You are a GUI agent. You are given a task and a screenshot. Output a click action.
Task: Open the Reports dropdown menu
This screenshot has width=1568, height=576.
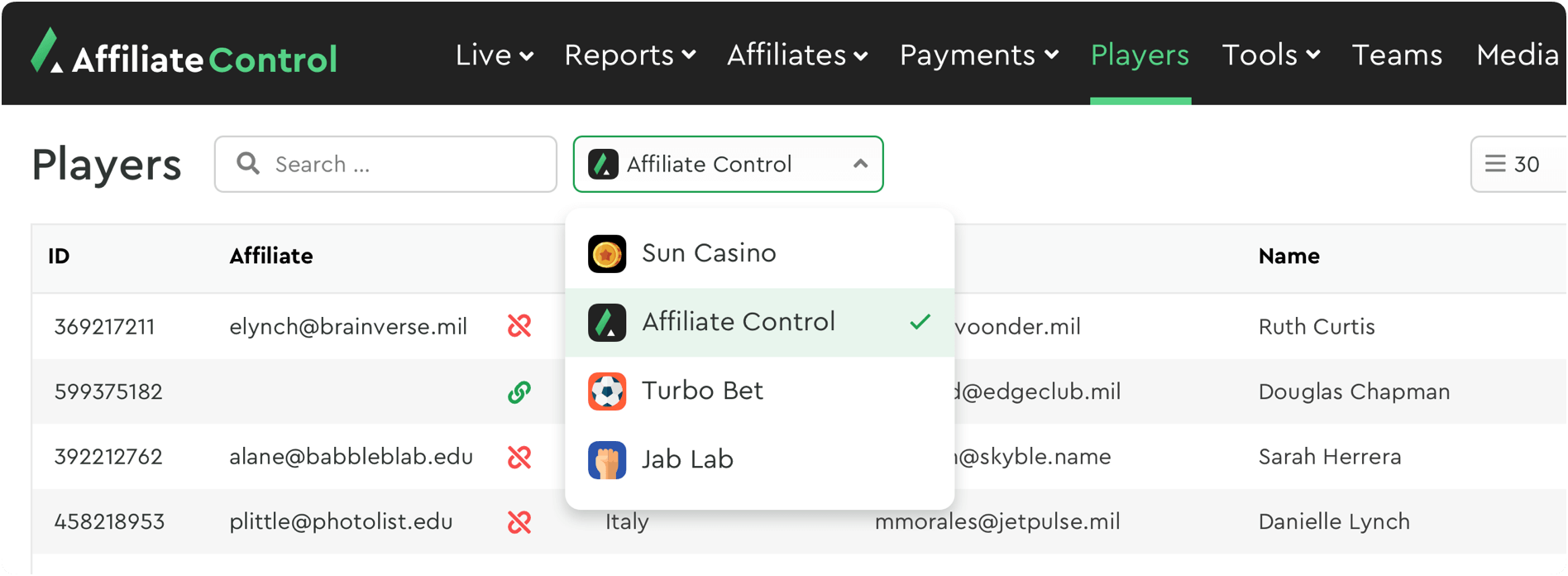tap(629, 55)
